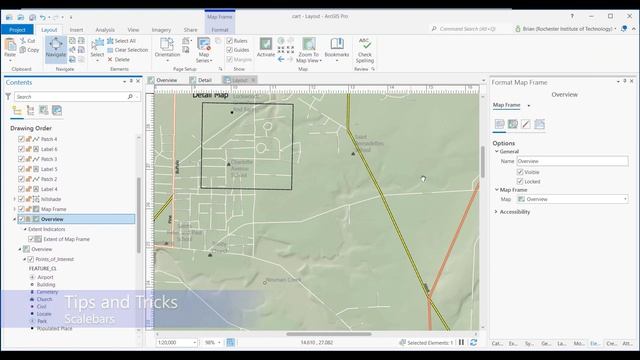
Task: Click the Command Search box
Action: tap(468, 29)
